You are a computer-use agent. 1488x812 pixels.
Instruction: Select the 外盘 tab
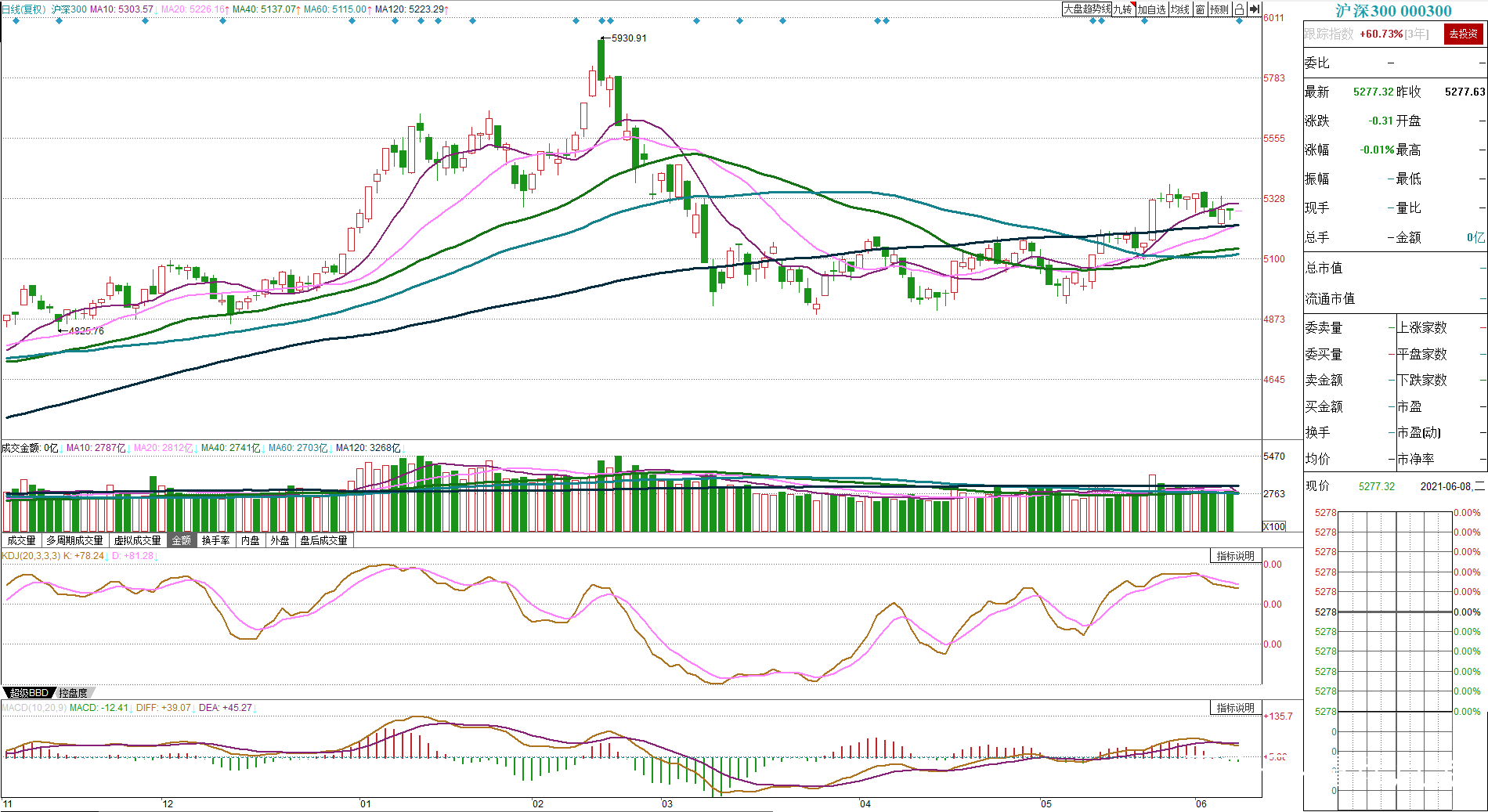point(280,540)
